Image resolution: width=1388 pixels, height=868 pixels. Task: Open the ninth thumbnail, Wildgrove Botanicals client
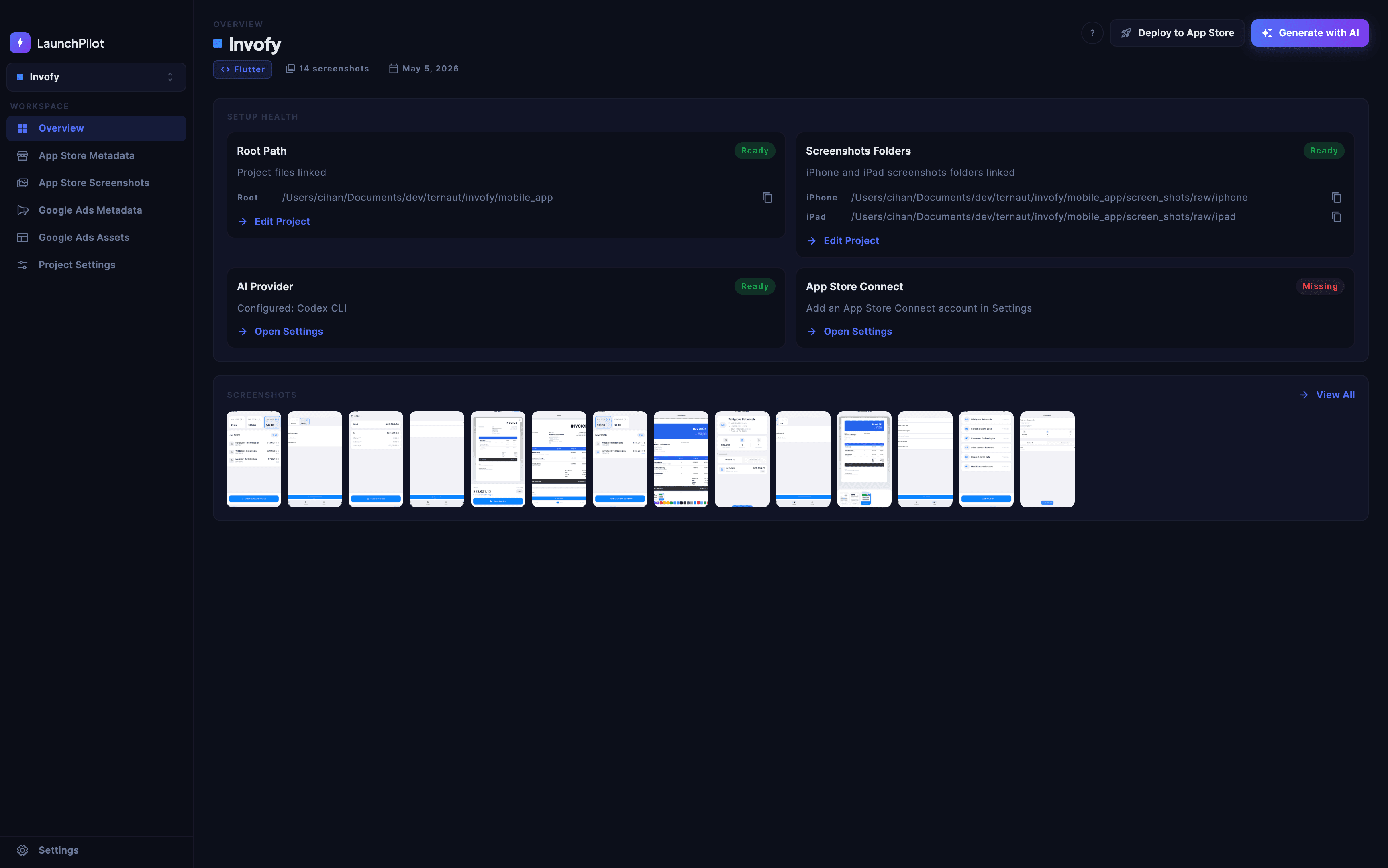click(x=742, y=459)
